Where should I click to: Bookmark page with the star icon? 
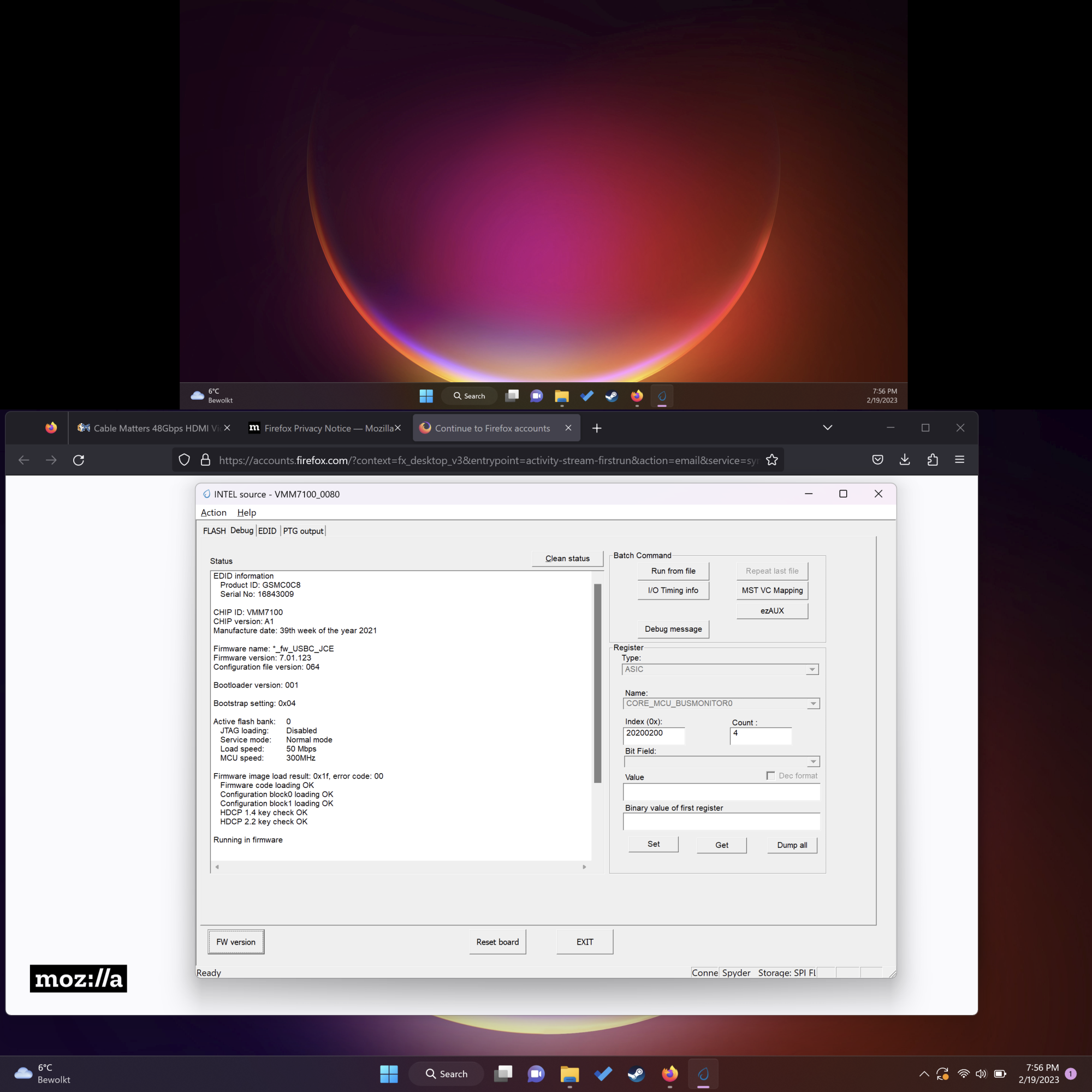pos(771,460)
